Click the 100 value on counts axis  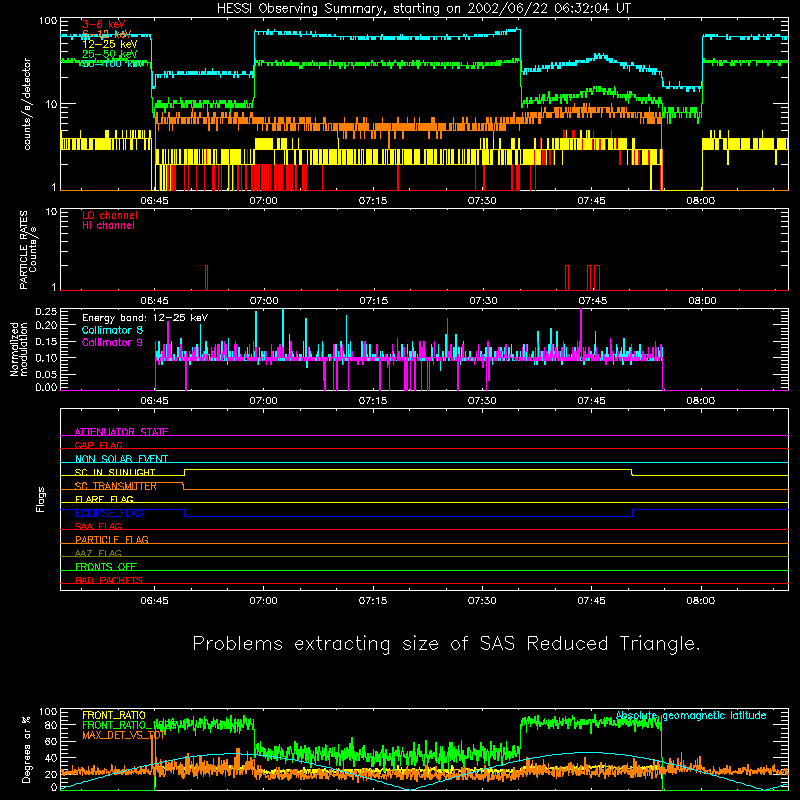[x=48, y=21]
